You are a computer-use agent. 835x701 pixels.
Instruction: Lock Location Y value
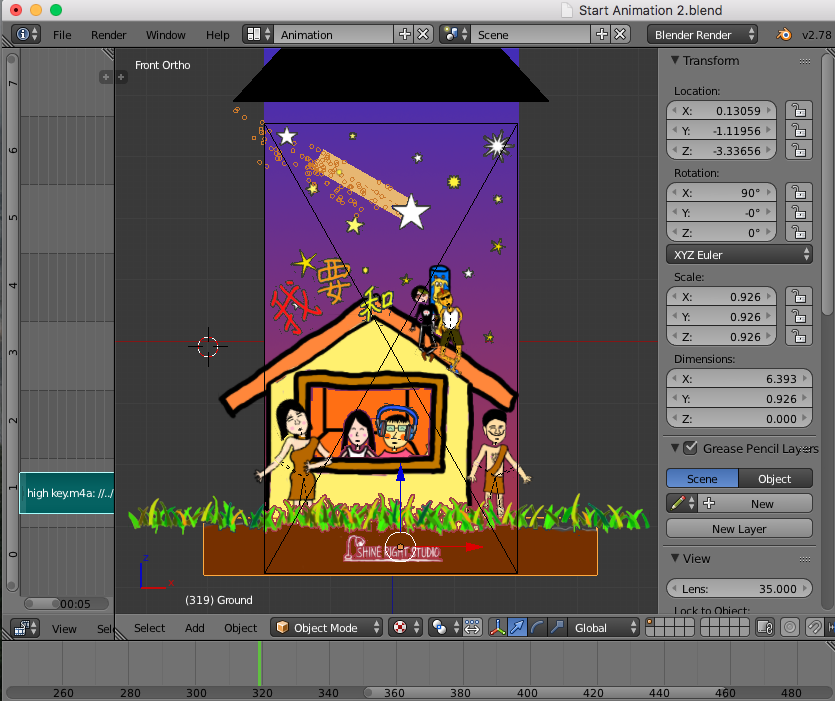pos(799,131)
